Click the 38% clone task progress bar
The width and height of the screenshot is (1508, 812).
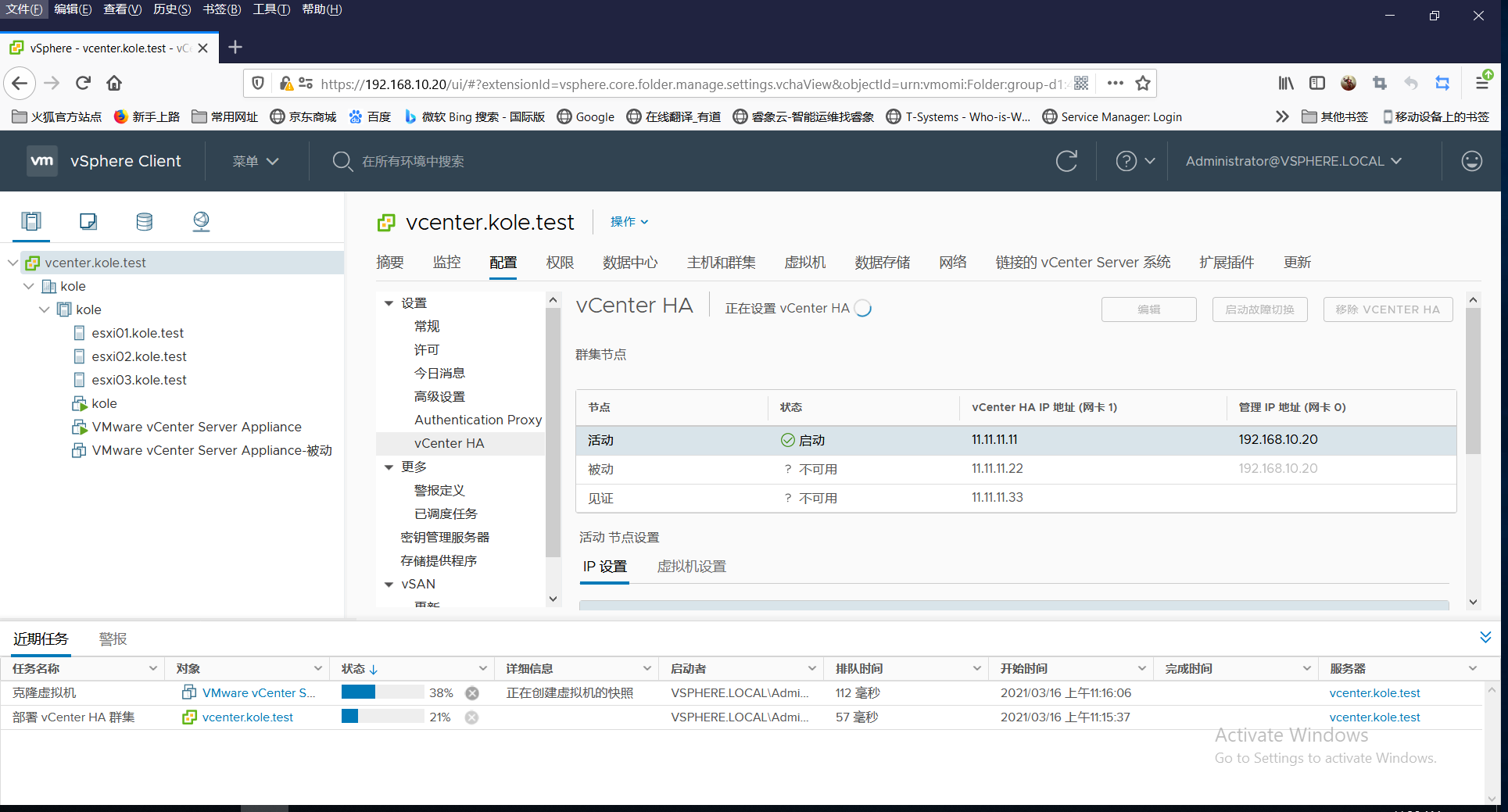point(381,692)
